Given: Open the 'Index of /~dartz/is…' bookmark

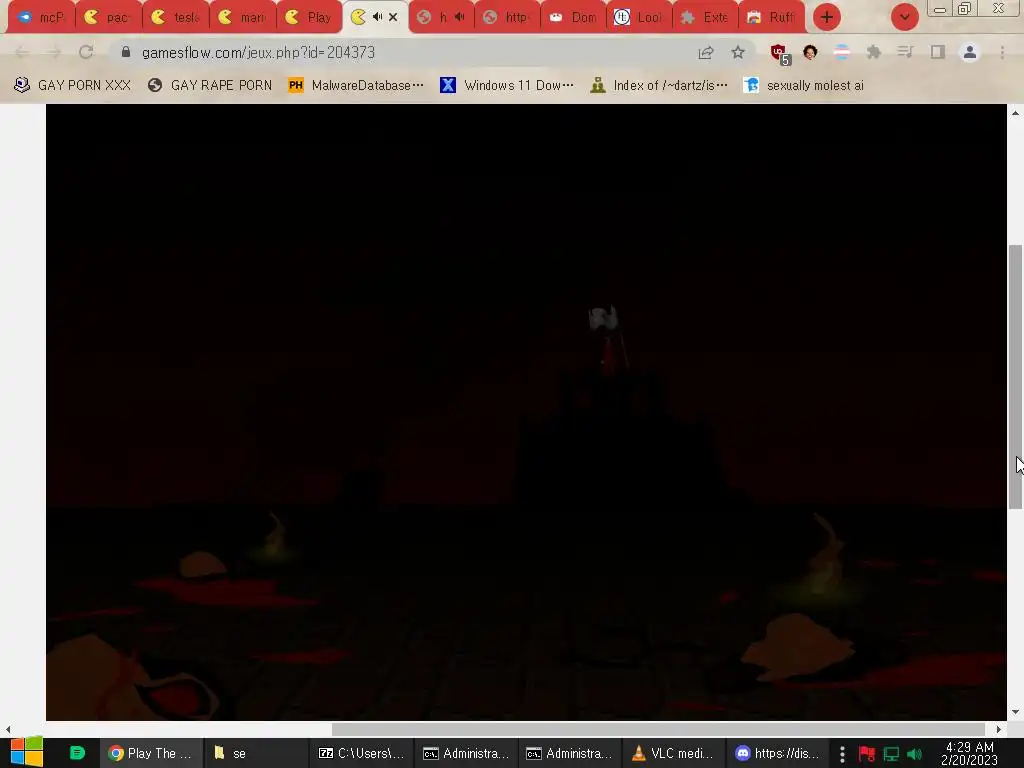Looking at the screenshot, I should point(659,85).
